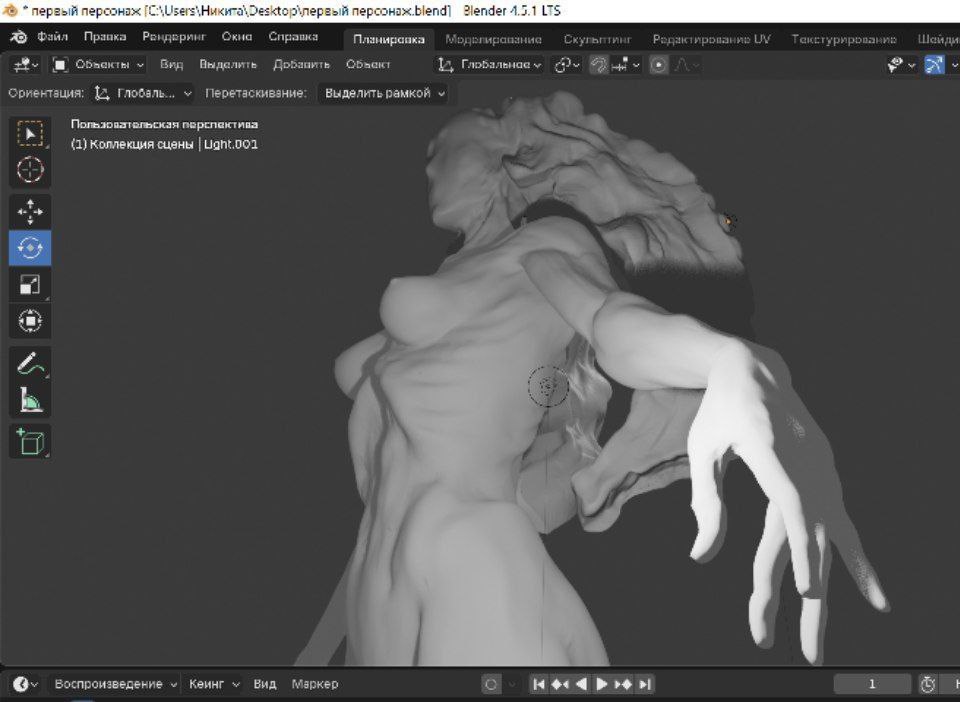
Task: Jump to the first frame button
Action: [539, 684]
